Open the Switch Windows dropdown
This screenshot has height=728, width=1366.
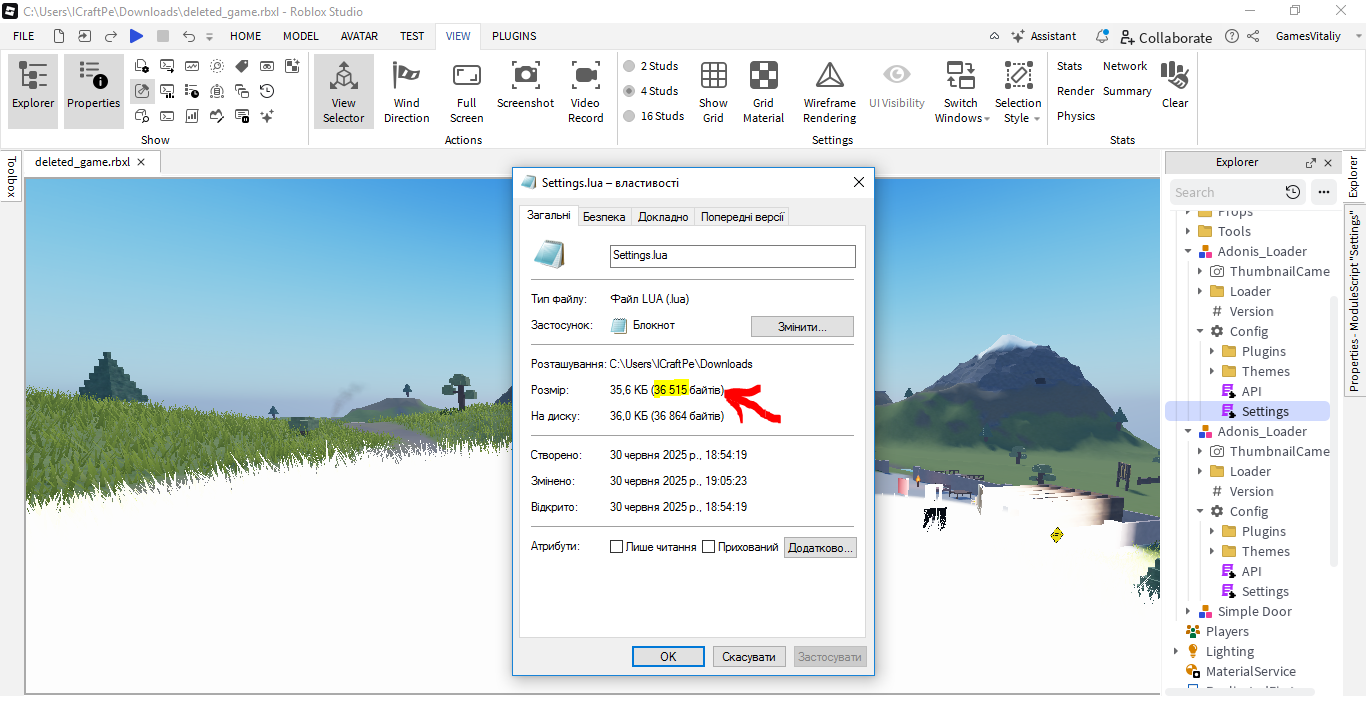pos(961,90)
